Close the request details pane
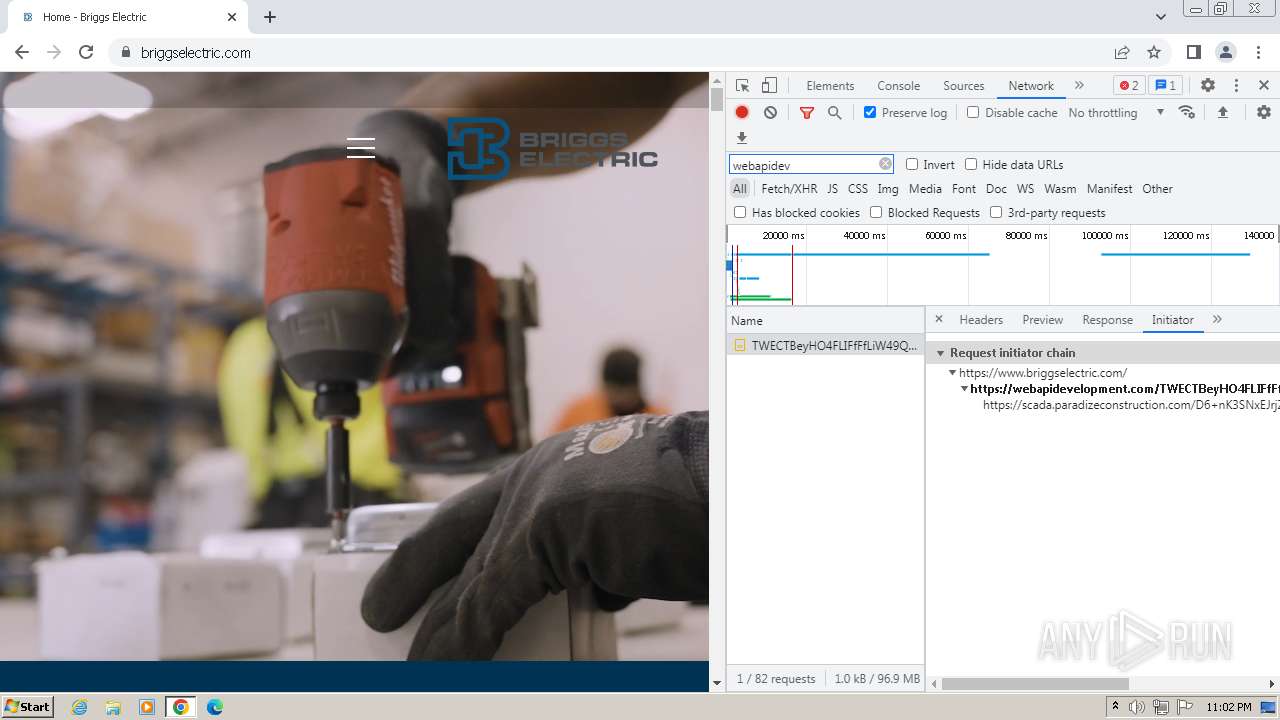This screenshot has width=1280, height=720. click(939, 319)
